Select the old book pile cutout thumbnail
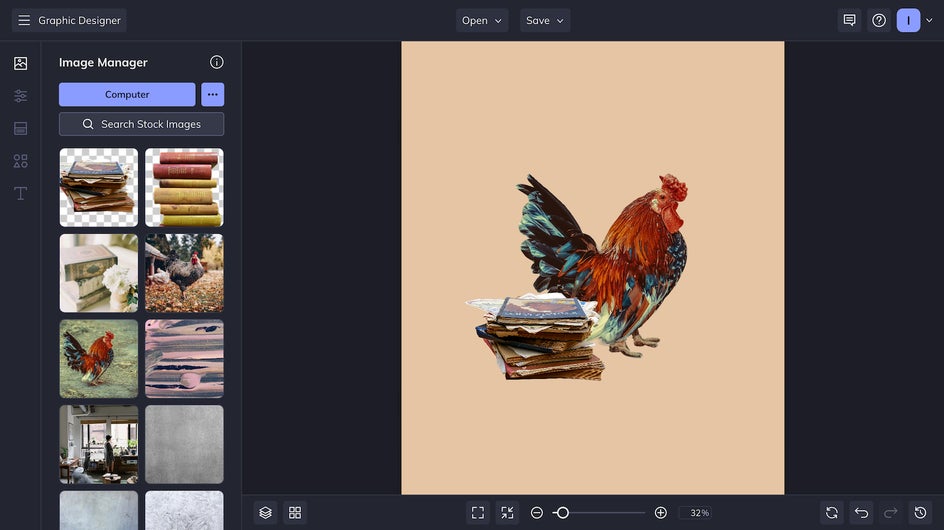 point(99,187)
